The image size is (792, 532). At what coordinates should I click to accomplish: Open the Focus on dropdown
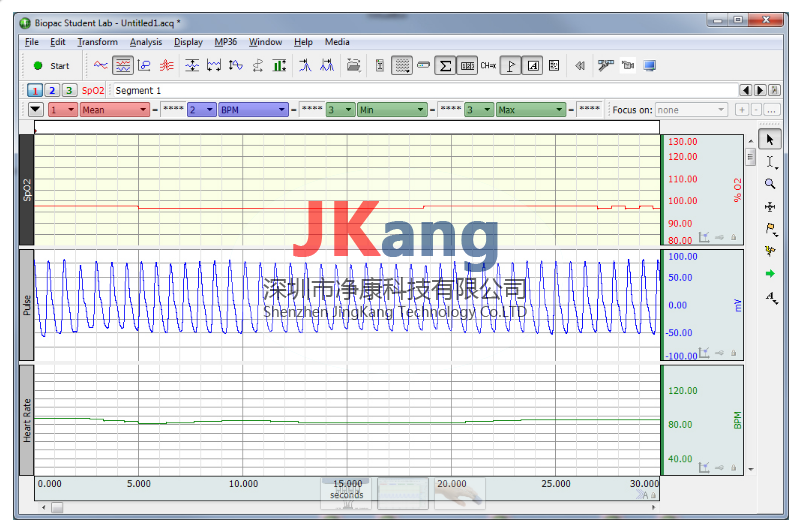pos(691,110)
